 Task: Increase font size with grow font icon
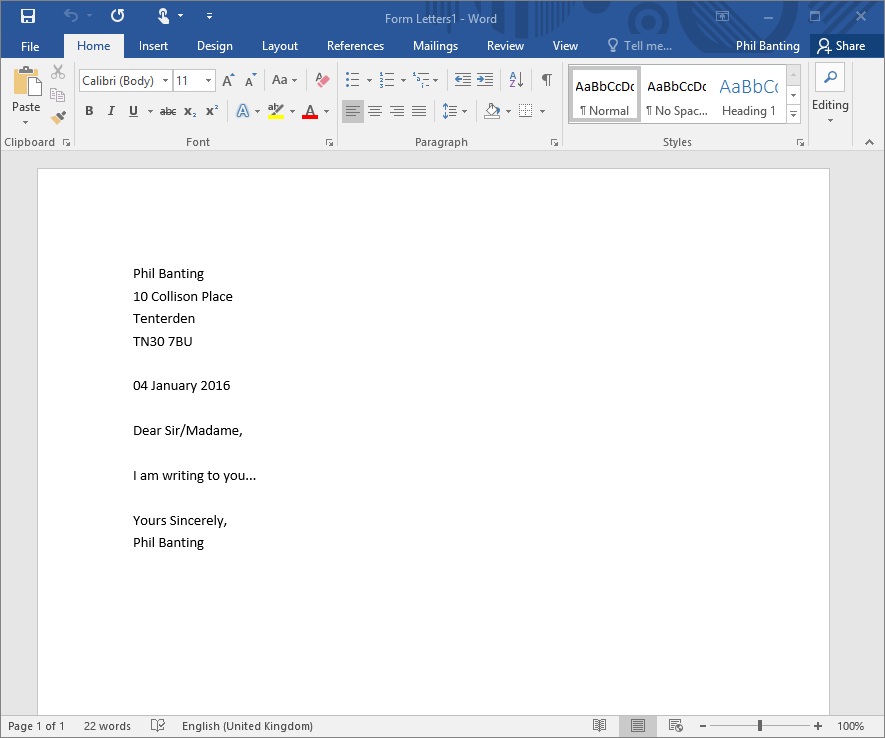[x=228, y=80]
